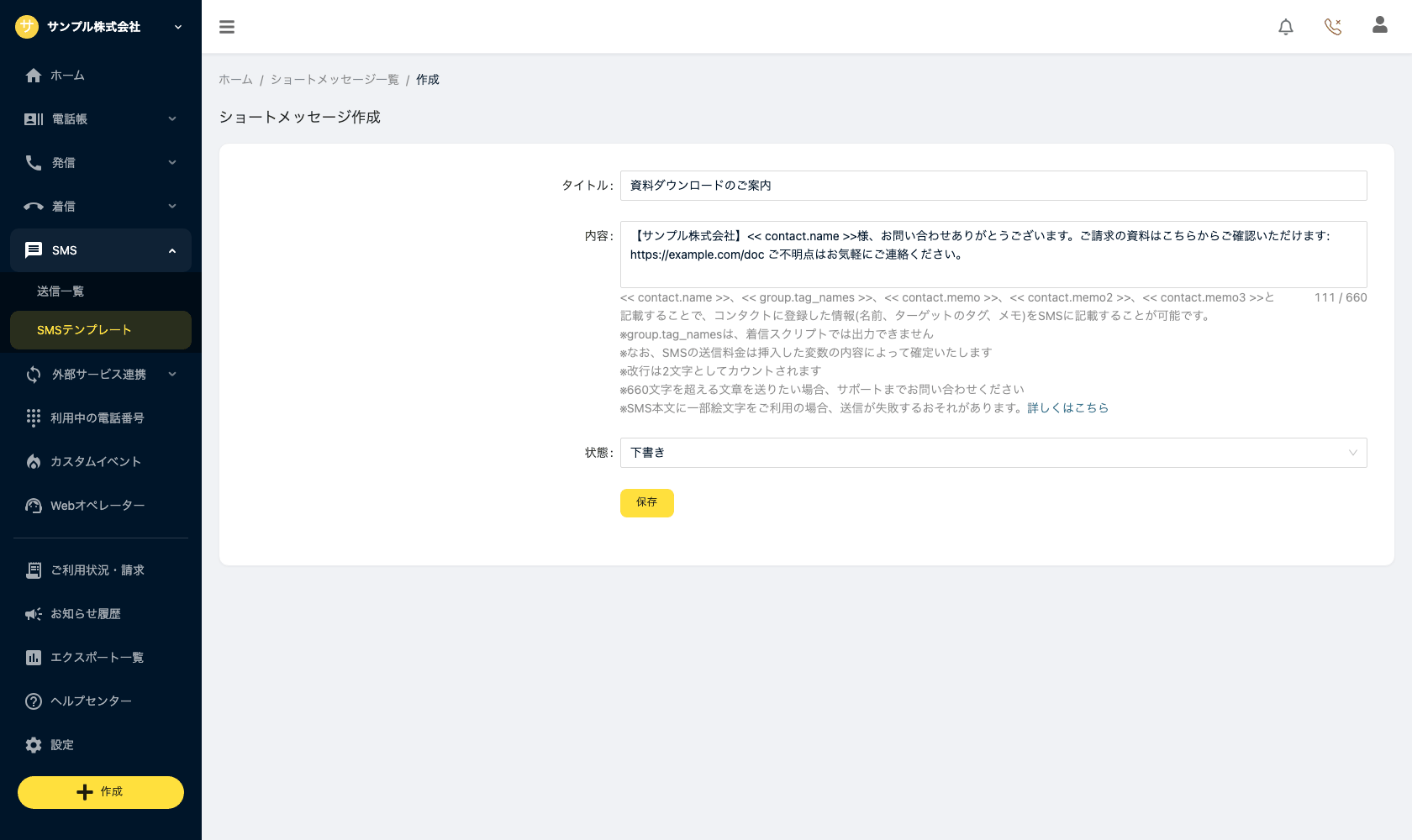Open 送信一覧 under SMS
The height and width of the screenshot is (840, 1412).
101,291
